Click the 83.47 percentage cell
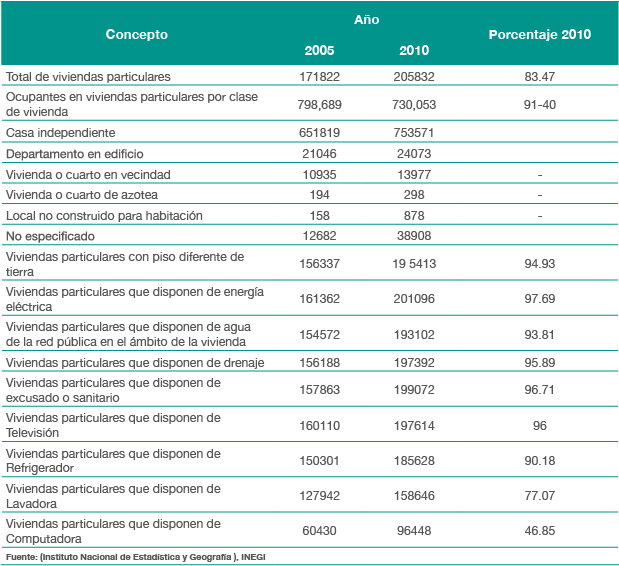Viewport: 619px width, 566px height. coord(539,76)
